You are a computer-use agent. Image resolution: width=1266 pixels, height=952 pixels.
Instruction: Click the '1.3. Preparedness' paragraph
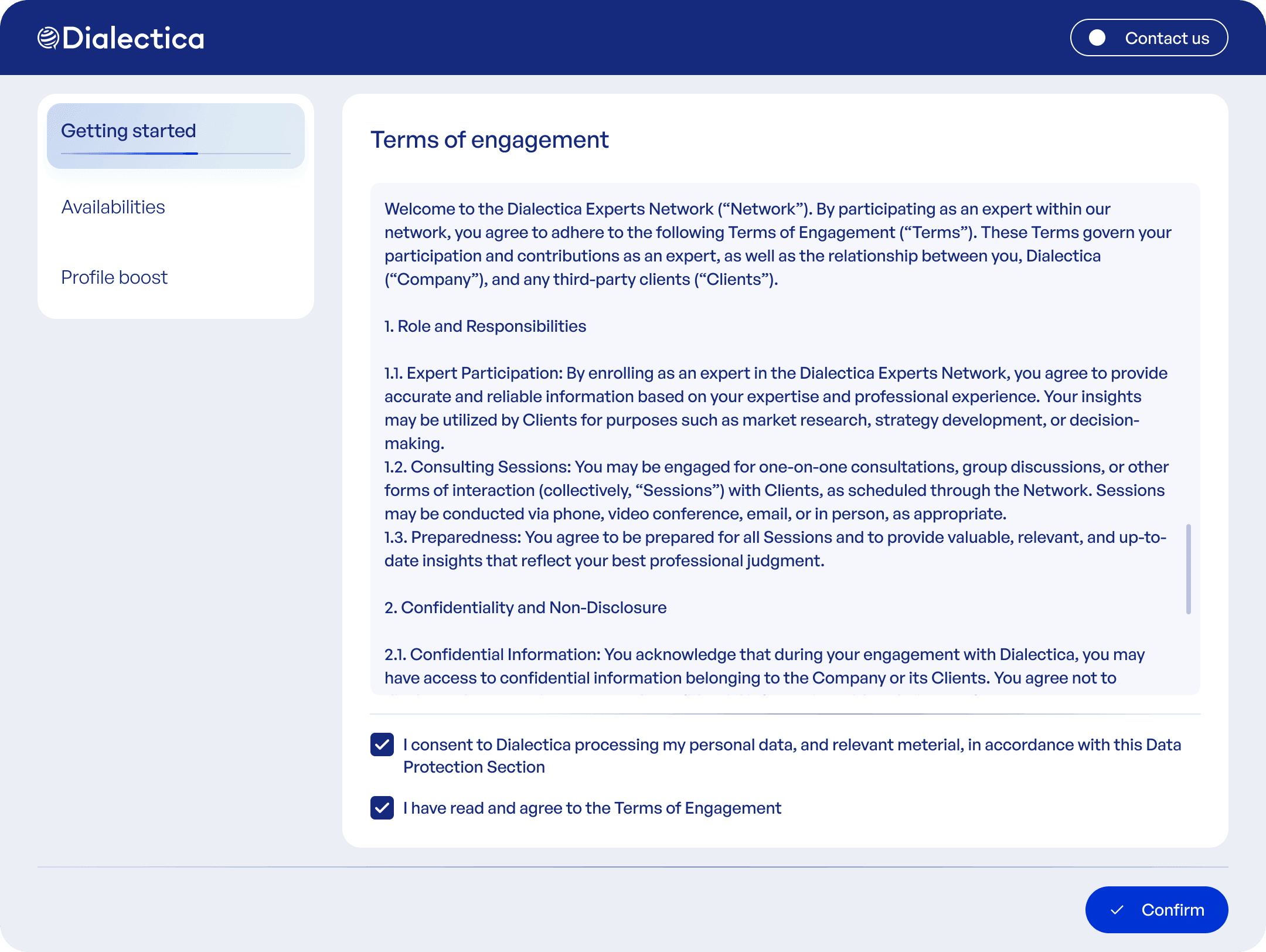[x=775, y=549]
